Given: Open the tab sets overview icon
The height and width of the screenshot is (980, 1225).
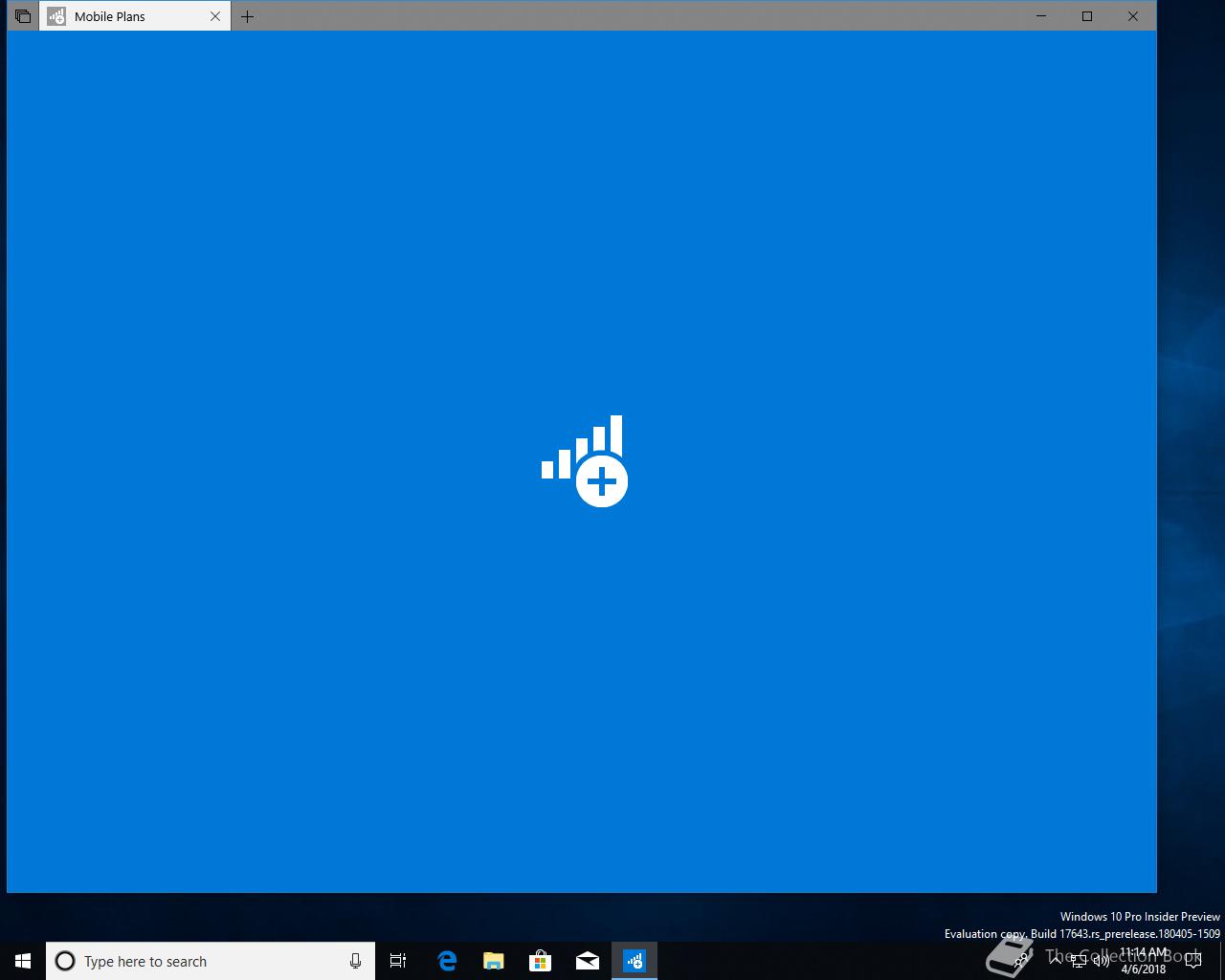Looking at the screenshot, I should [x=22, y=16].
